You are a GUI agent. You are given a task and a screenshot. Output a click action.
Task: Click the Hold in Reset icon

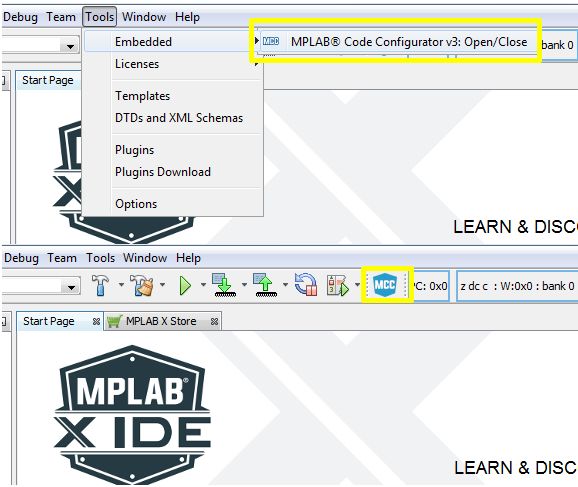click(x=306, y=285)
